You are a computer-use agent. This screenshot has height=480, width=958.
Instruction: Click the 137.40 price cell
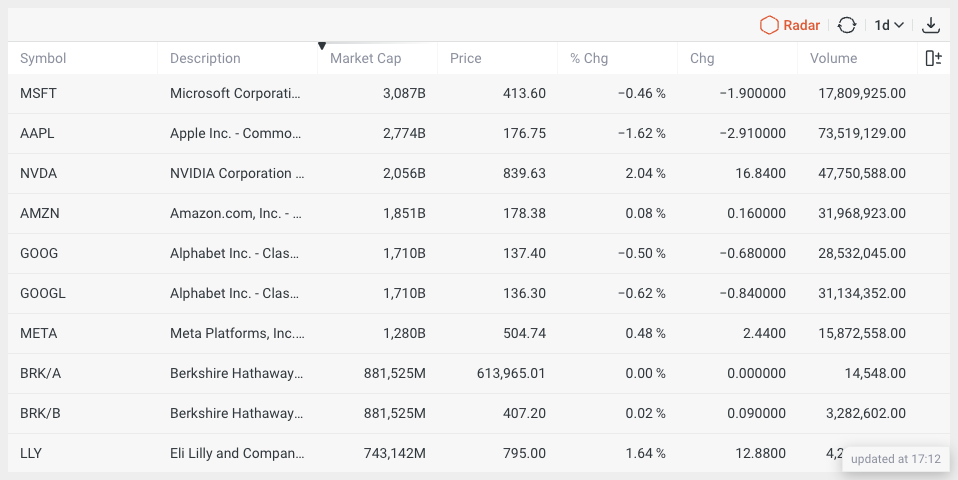pyautogui.click(x=524, y=253)
